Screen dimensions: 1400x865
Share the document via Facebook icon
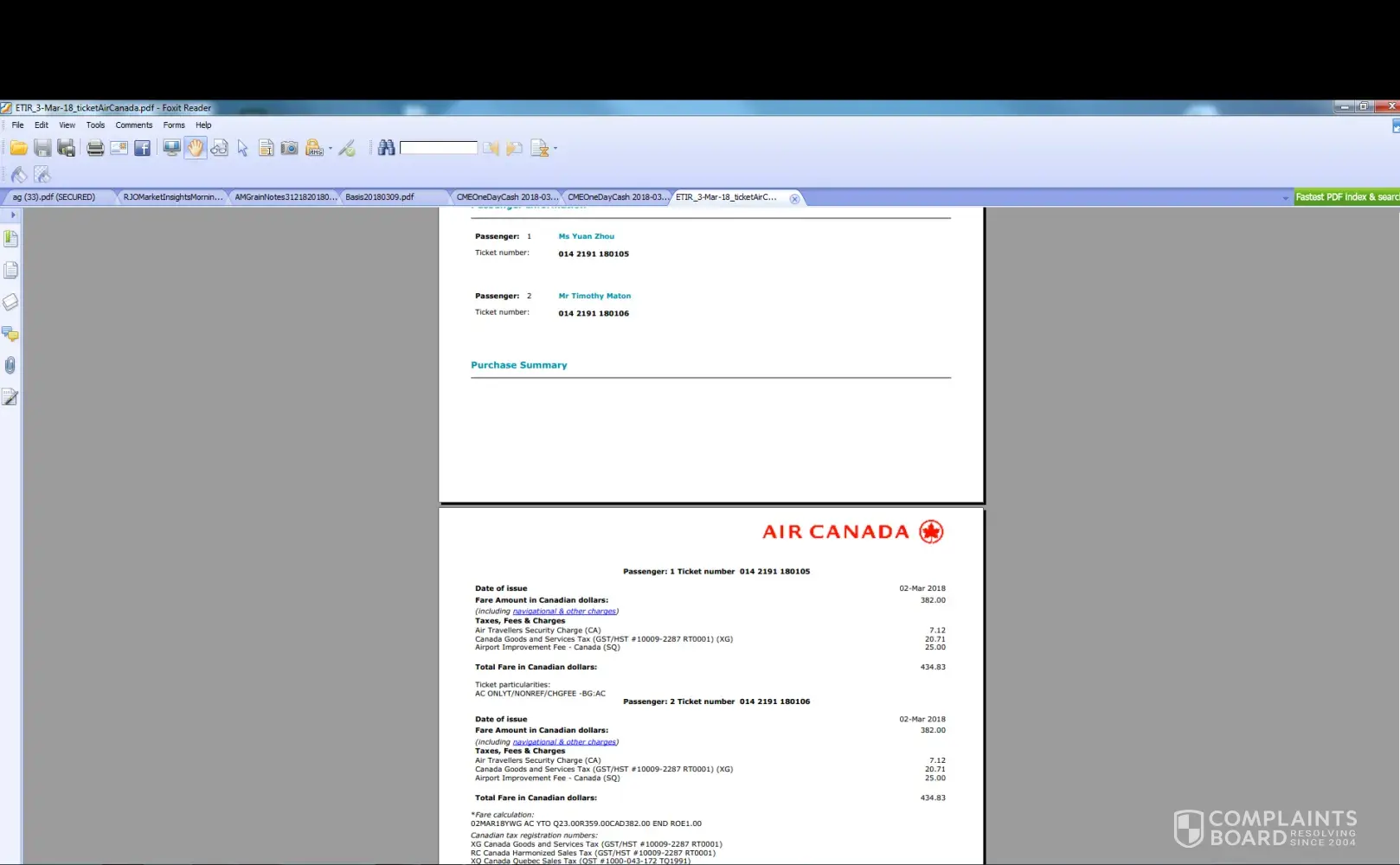tap(143, 148)
